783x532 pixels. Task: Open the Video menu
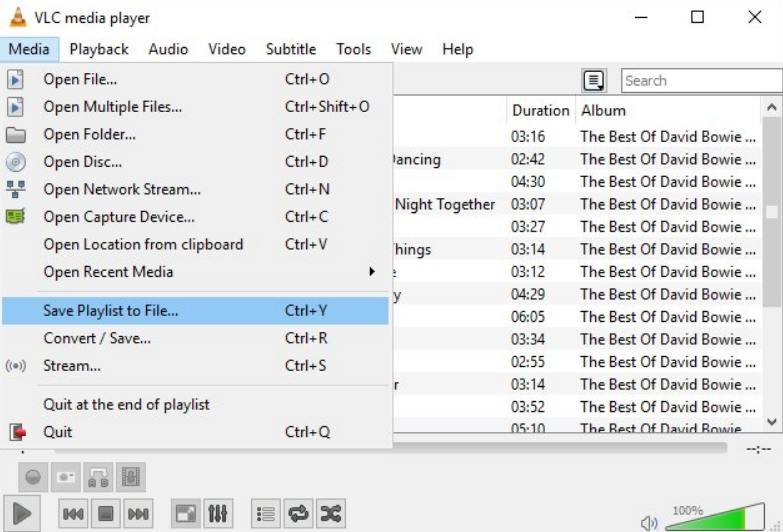tap(227, 49)
